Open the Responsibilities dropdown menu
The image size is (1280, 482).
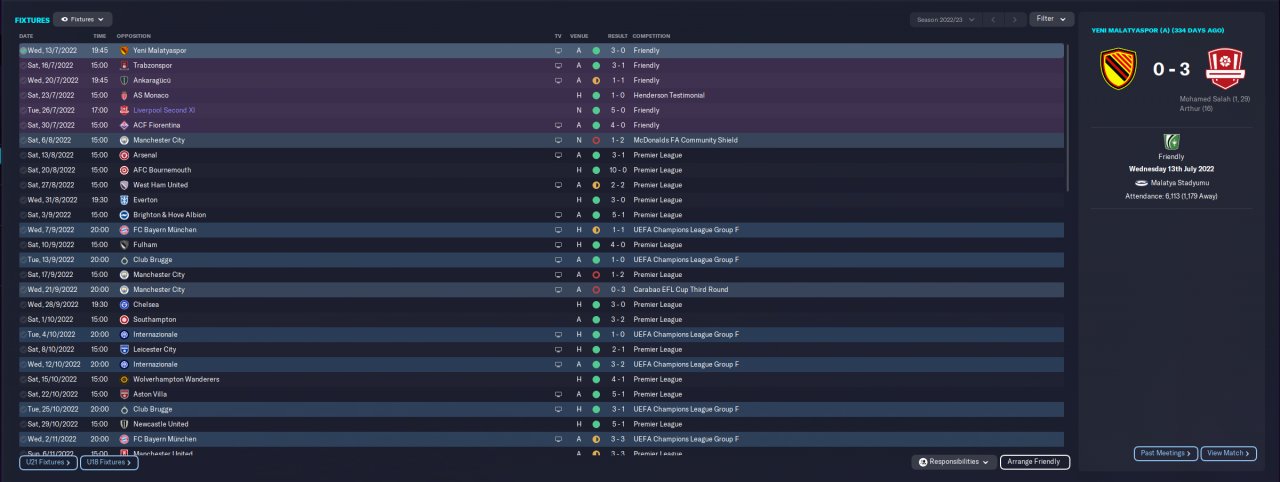point(954,462)
